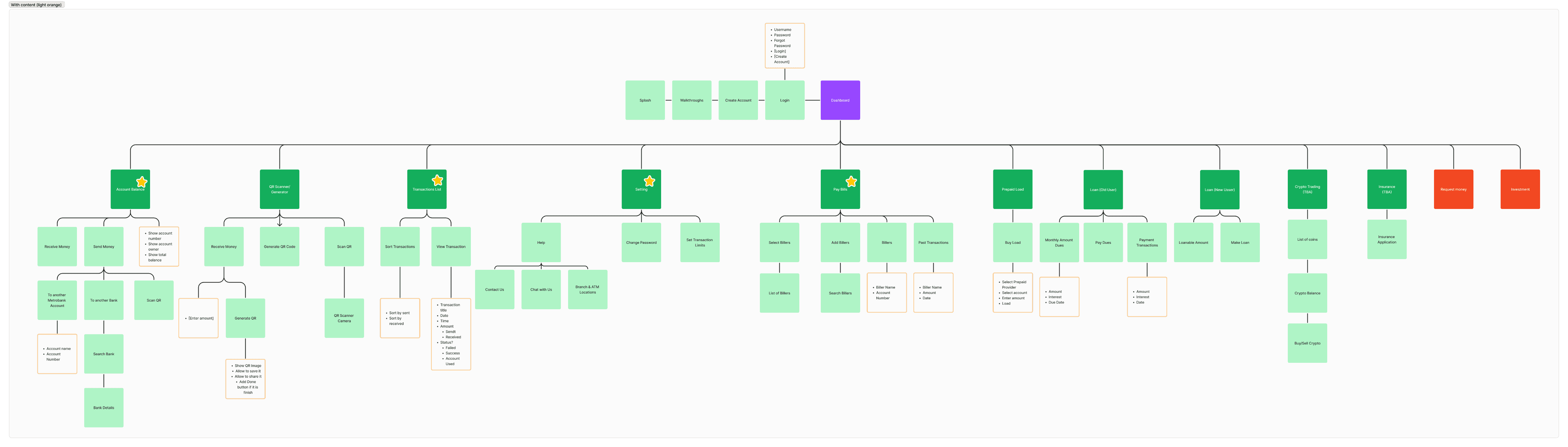Select the Loan (New User) node
The height and width of the screenshot is (447, 1568).
pyautogui.click(x=1219, y=190)
